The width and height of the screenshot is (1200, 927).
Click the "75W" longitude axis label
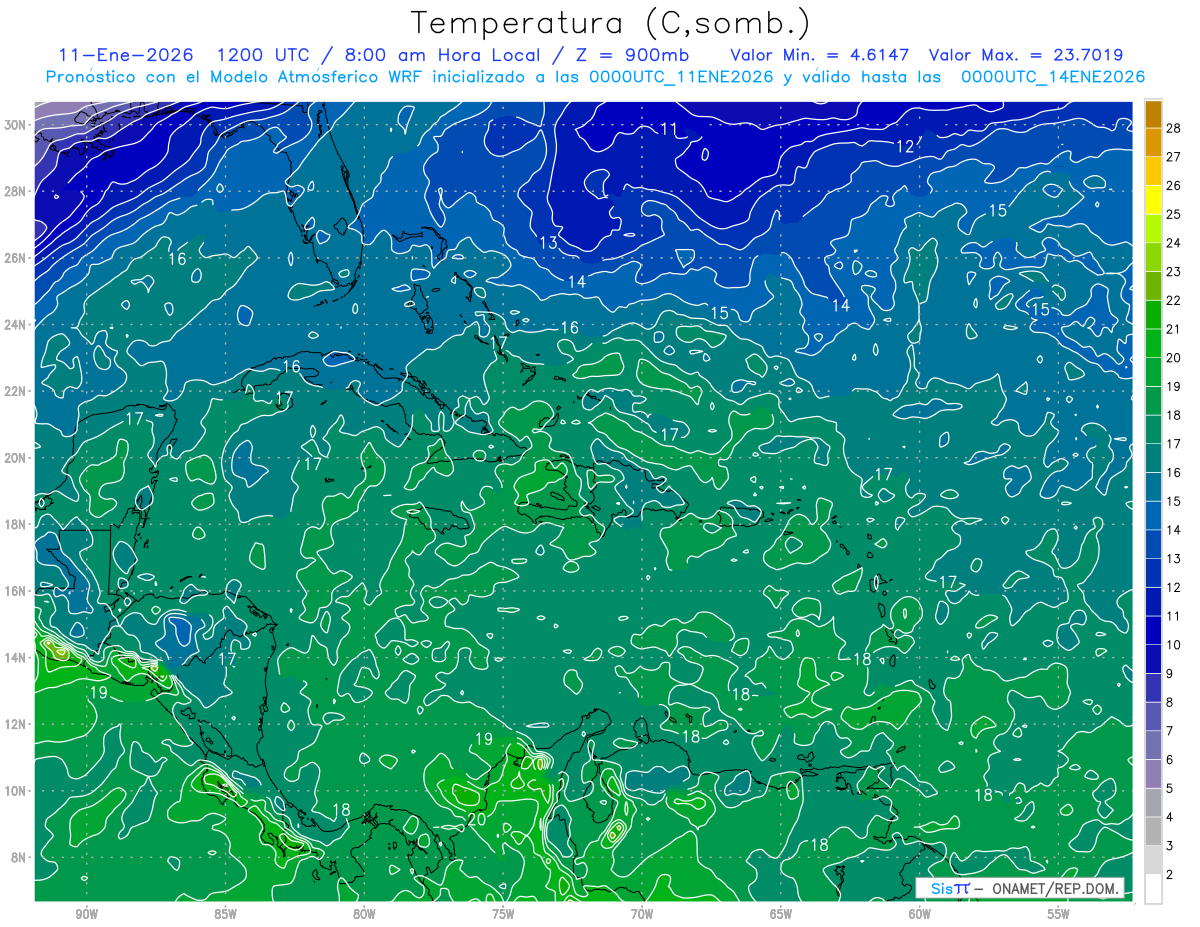(x=503, y=914)
